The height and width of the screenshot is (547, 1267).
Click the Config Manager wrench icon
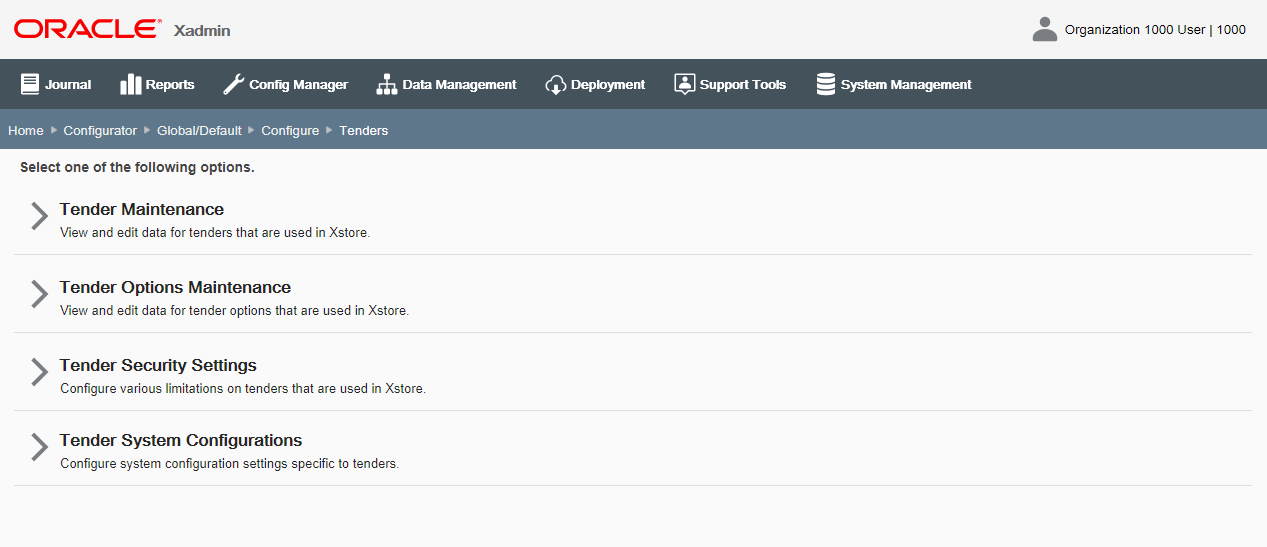pyautogui.click(x=233, y=84)
